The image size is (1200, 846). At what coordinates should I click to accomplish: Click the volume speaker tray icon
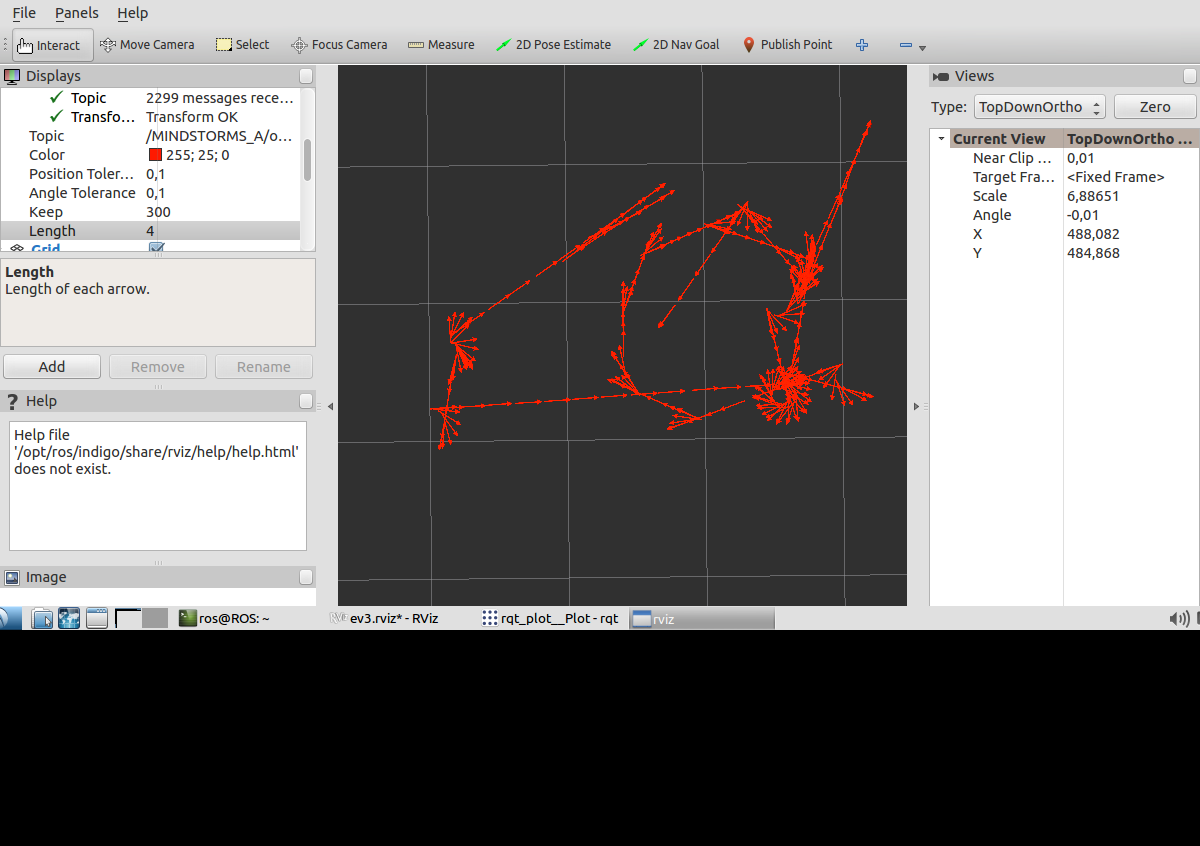(1179, 618)
